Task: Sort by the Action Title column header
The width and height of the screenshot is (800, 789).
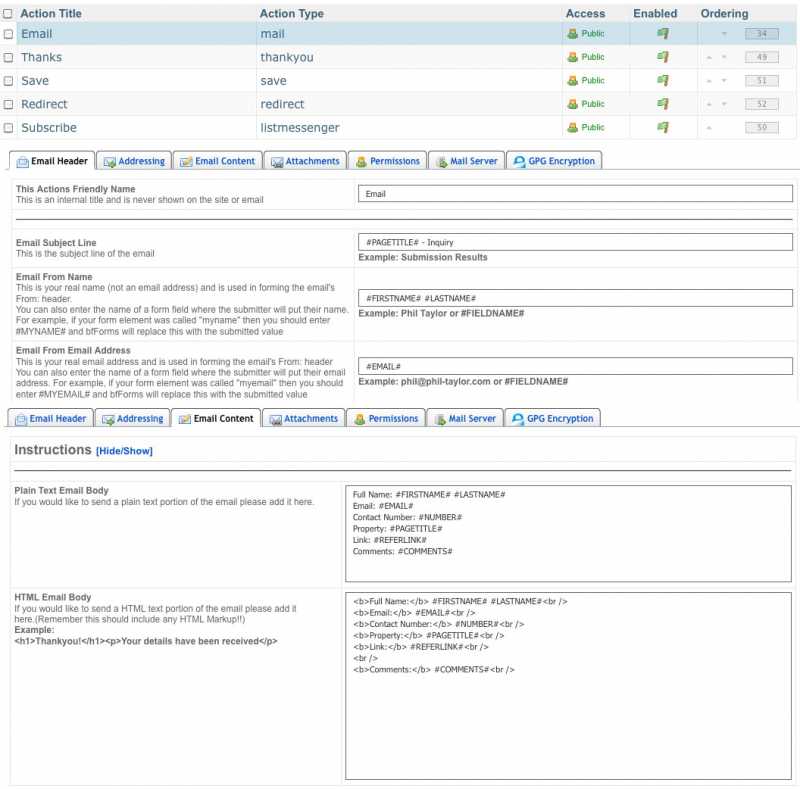Action: (x=51, y=14)
